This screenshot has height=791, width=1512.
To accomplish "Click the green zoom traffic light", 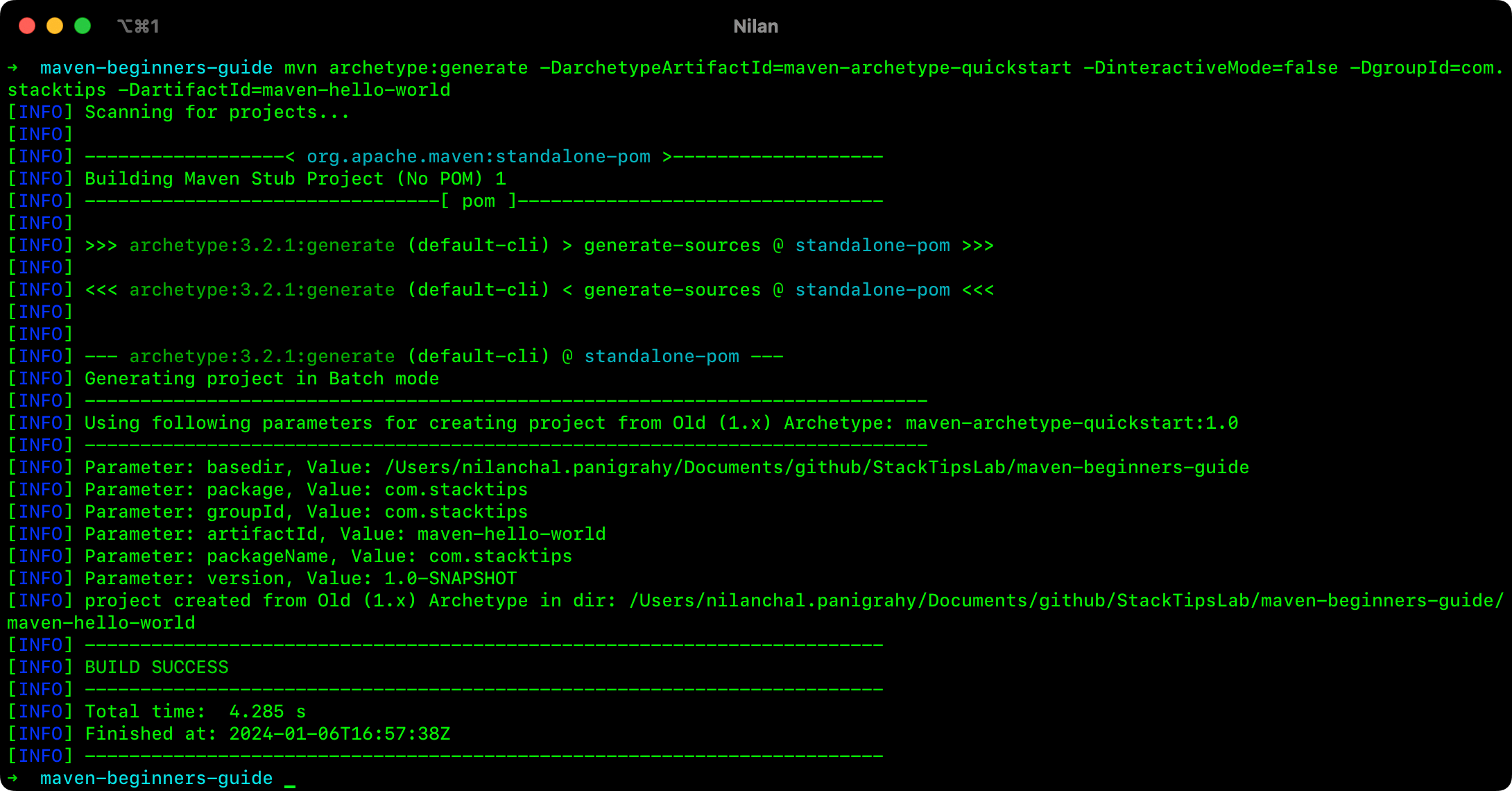I will click(x=83, y=26).
